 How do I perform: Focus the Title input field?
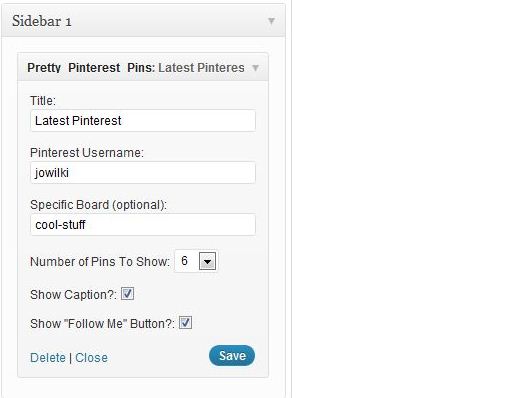coord(143,121)
